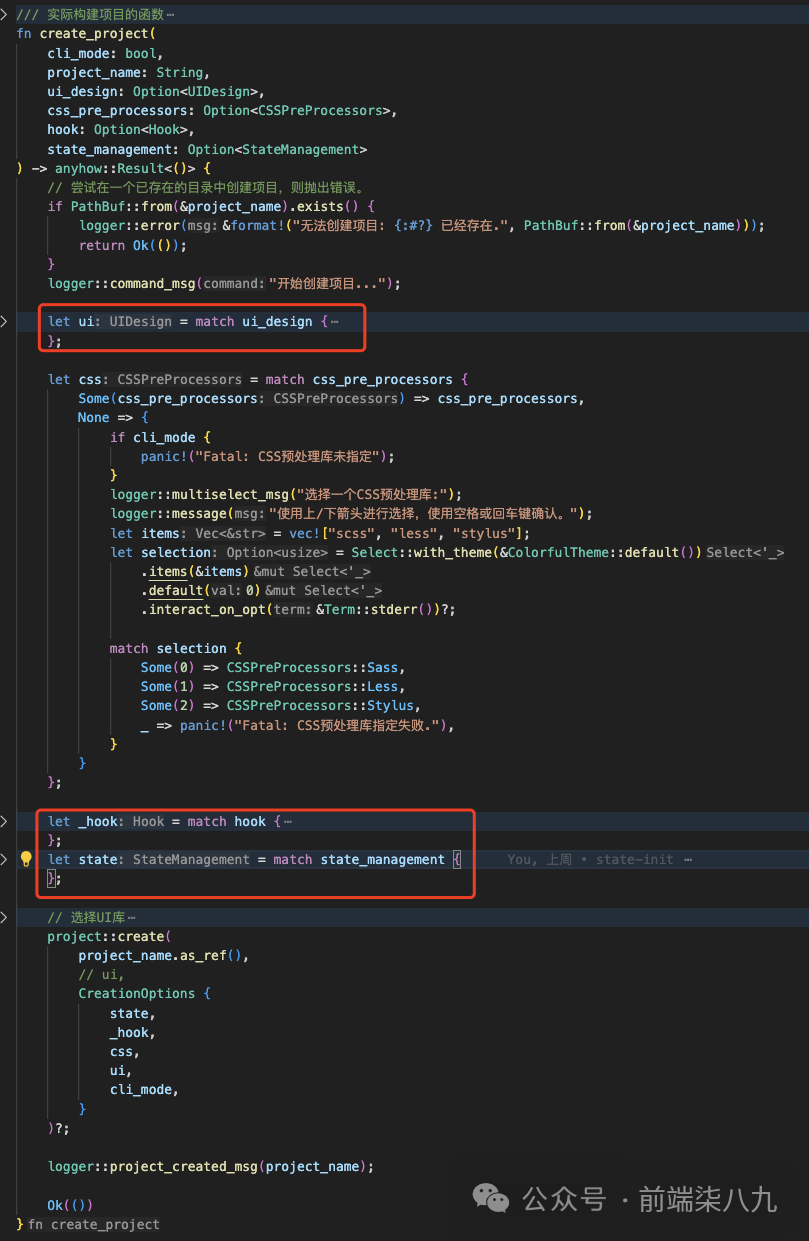Click the 'CreationOptions {' struct literal

tap(144, 993)
